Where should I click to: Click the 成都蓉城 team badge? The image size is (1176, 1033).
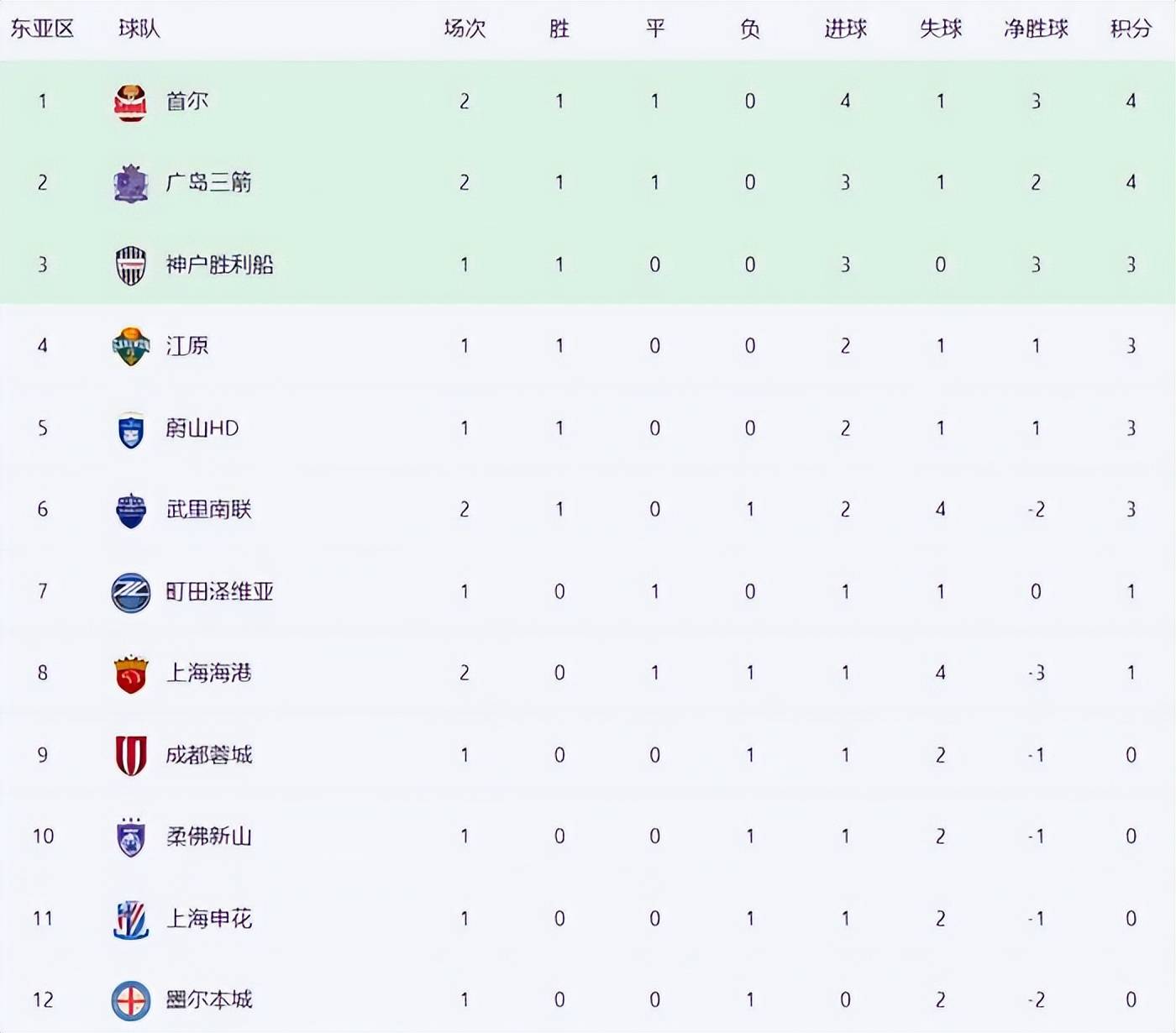coord(130,755)
